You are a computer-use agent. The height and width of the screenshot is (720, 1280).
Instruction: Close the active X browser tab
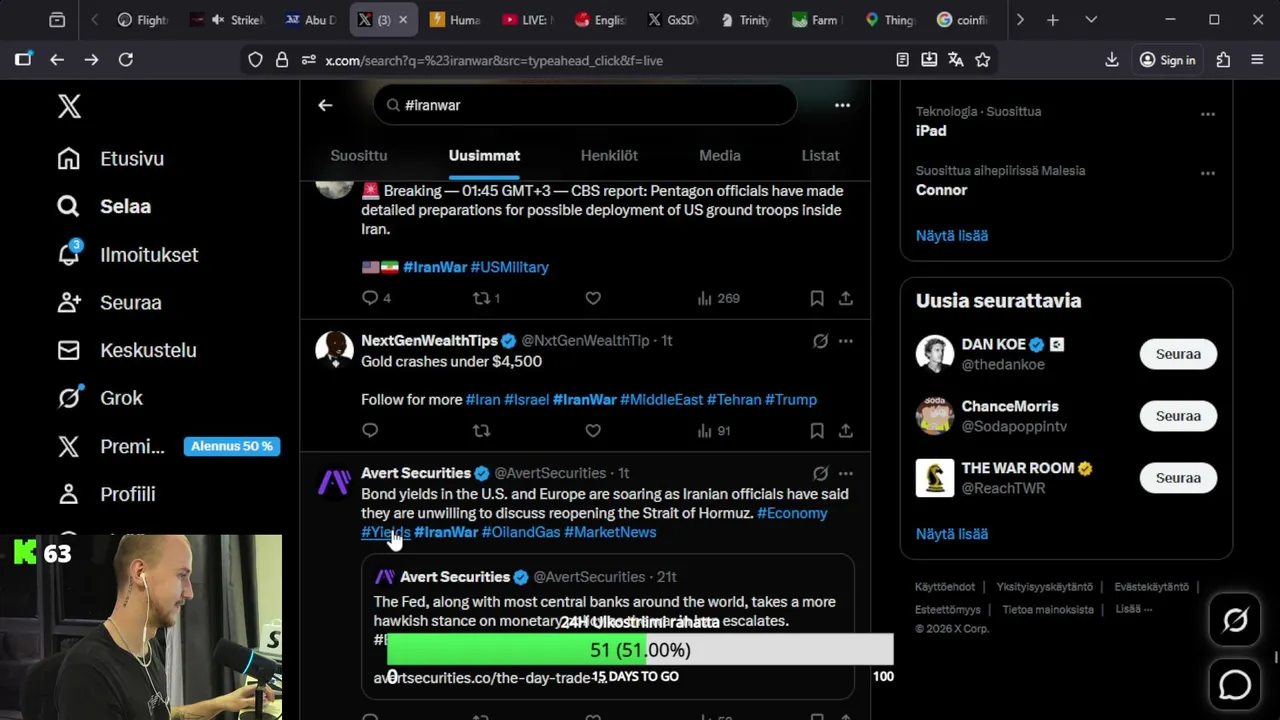pos(403,20)
